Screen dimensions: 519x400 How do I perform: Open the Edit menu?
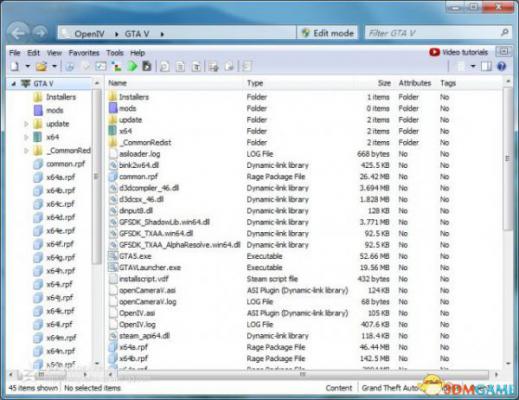[33, 53]
